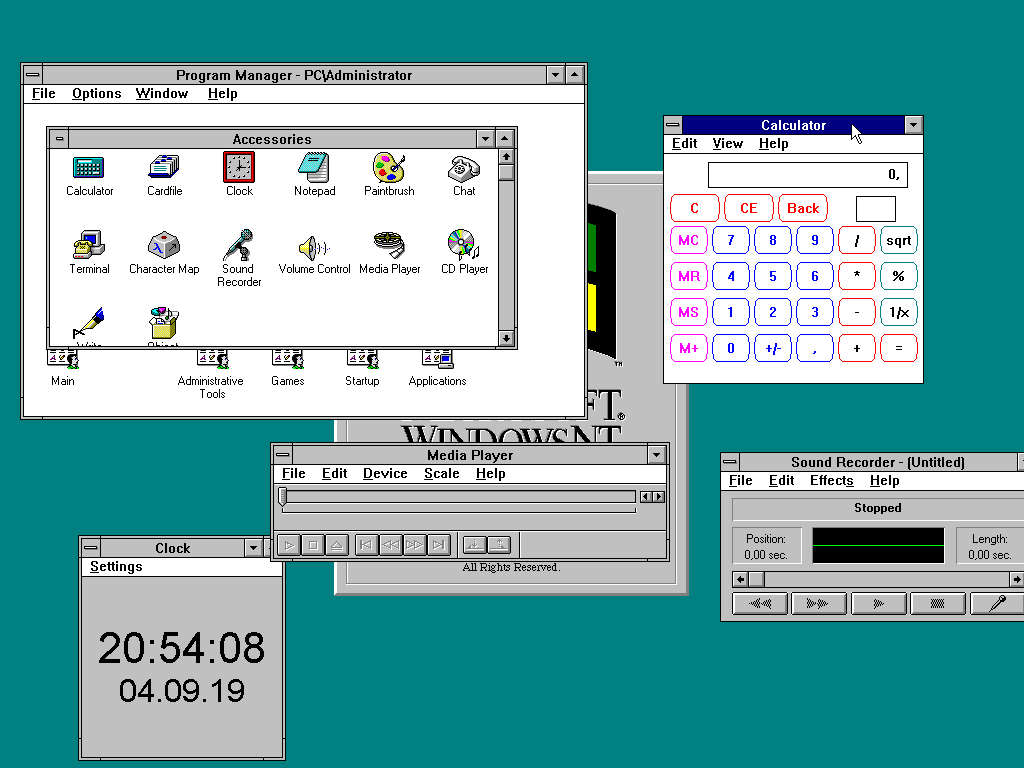Select the Clock icon in Accessories
This screenshot has height=768, width=1024.
click(239, 167)
